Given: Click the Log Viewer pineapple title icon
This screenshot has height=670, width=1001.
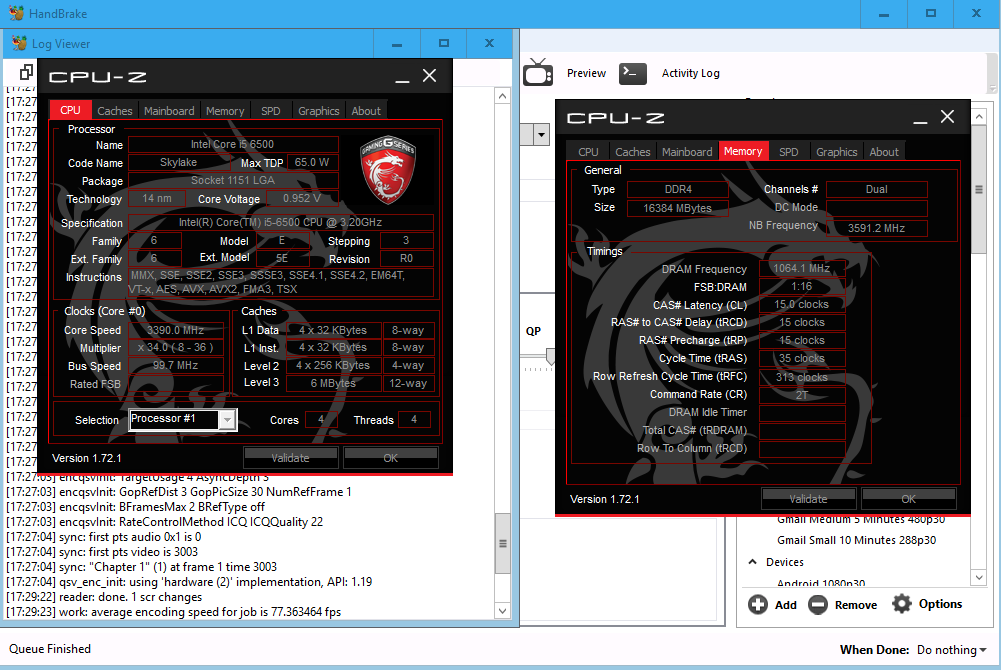Looking at the screenshot, I should (19, 44).
